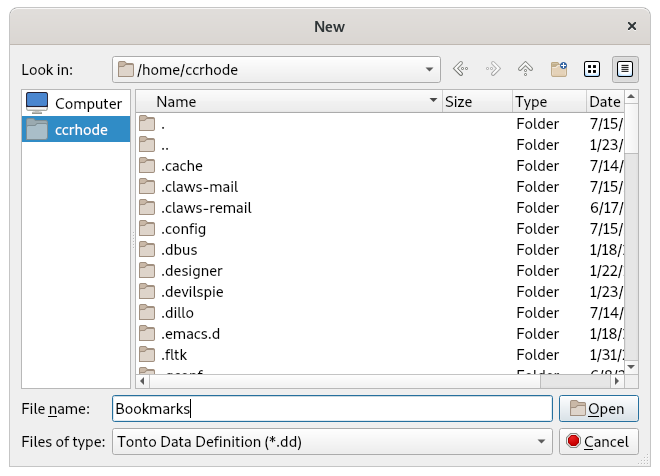The width and height of the screenshot is (660, 476).
Task: Click the horizontal scrollbar right arrow
Action: click(x=617, y=381)
